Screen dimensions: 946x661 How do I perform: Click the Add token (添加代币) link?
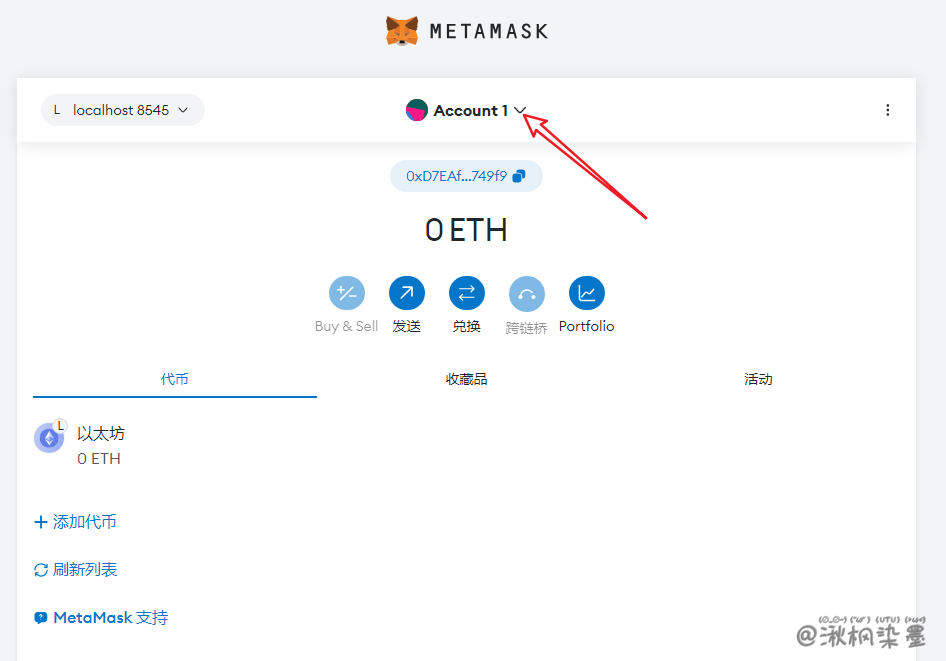[x=76, y=522]
